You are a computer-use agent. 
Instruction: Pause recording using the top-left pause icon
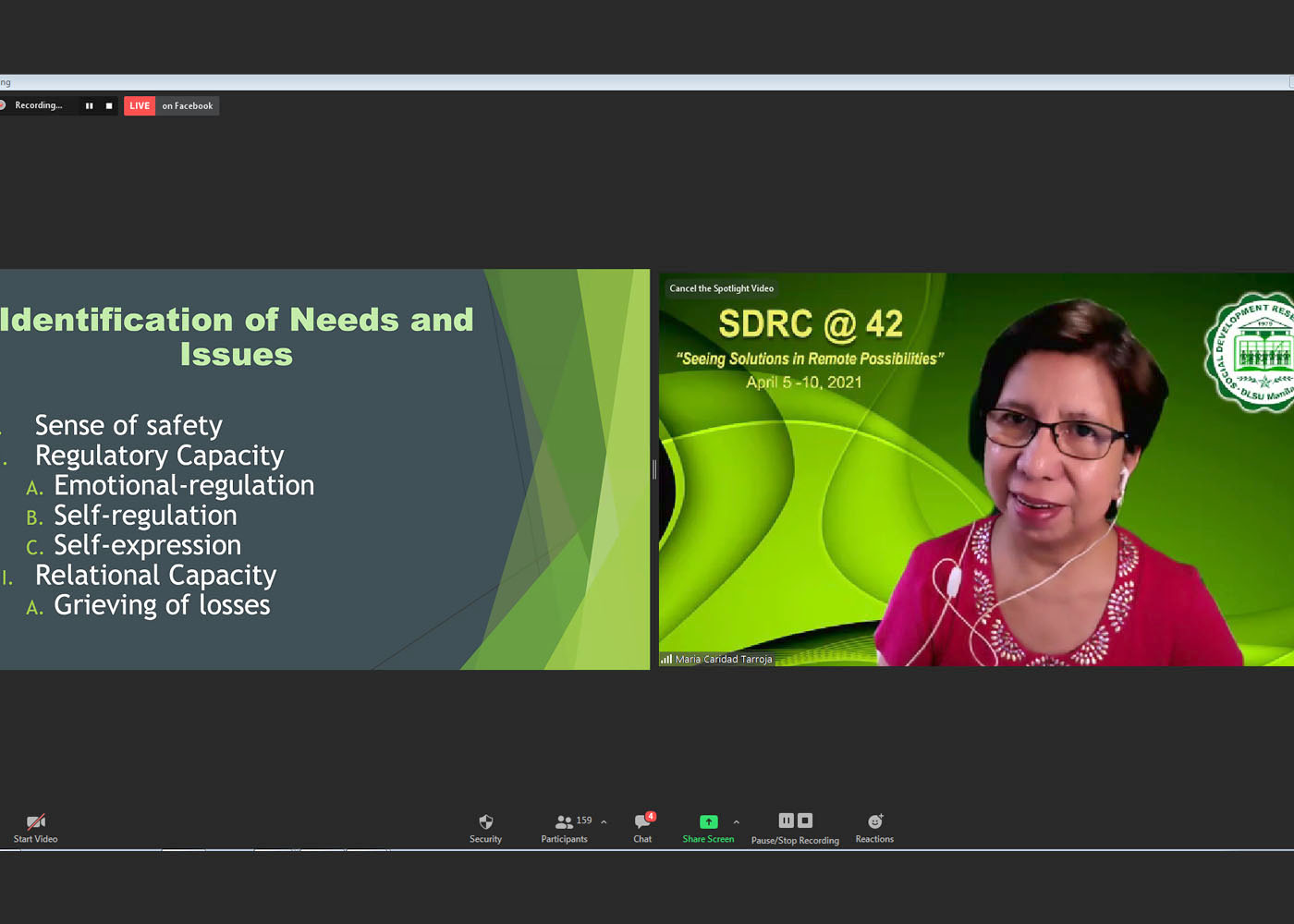[90, 106]
